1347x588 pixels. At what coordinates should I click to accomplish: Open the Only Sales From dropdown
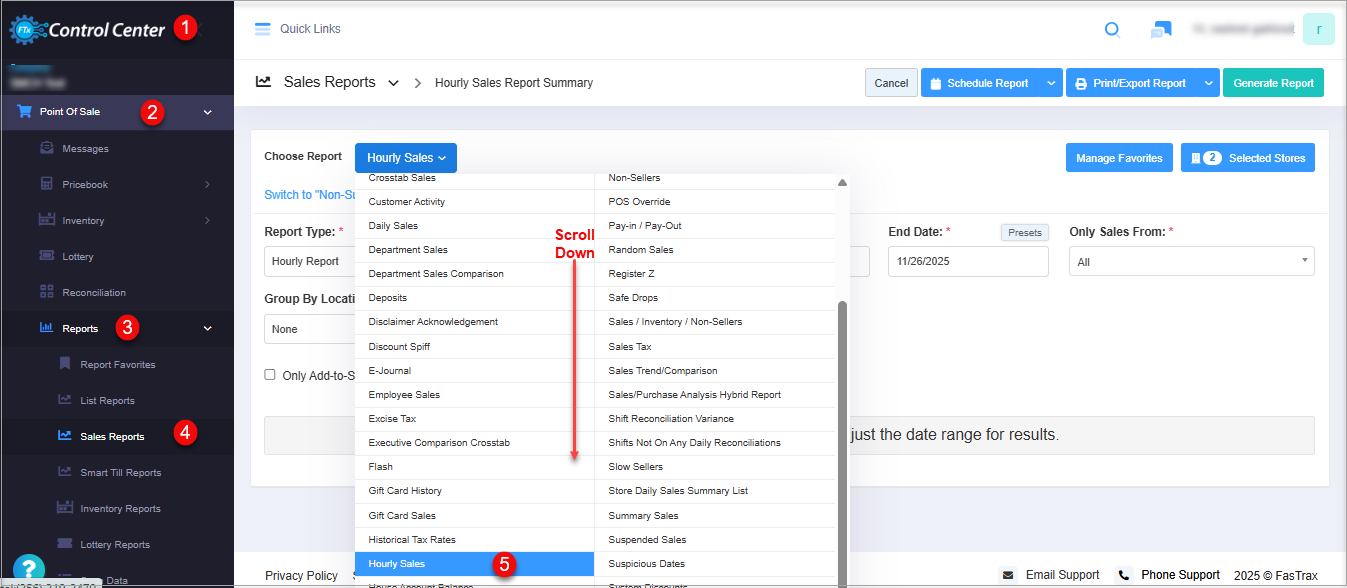click(x=1190, y=262)
